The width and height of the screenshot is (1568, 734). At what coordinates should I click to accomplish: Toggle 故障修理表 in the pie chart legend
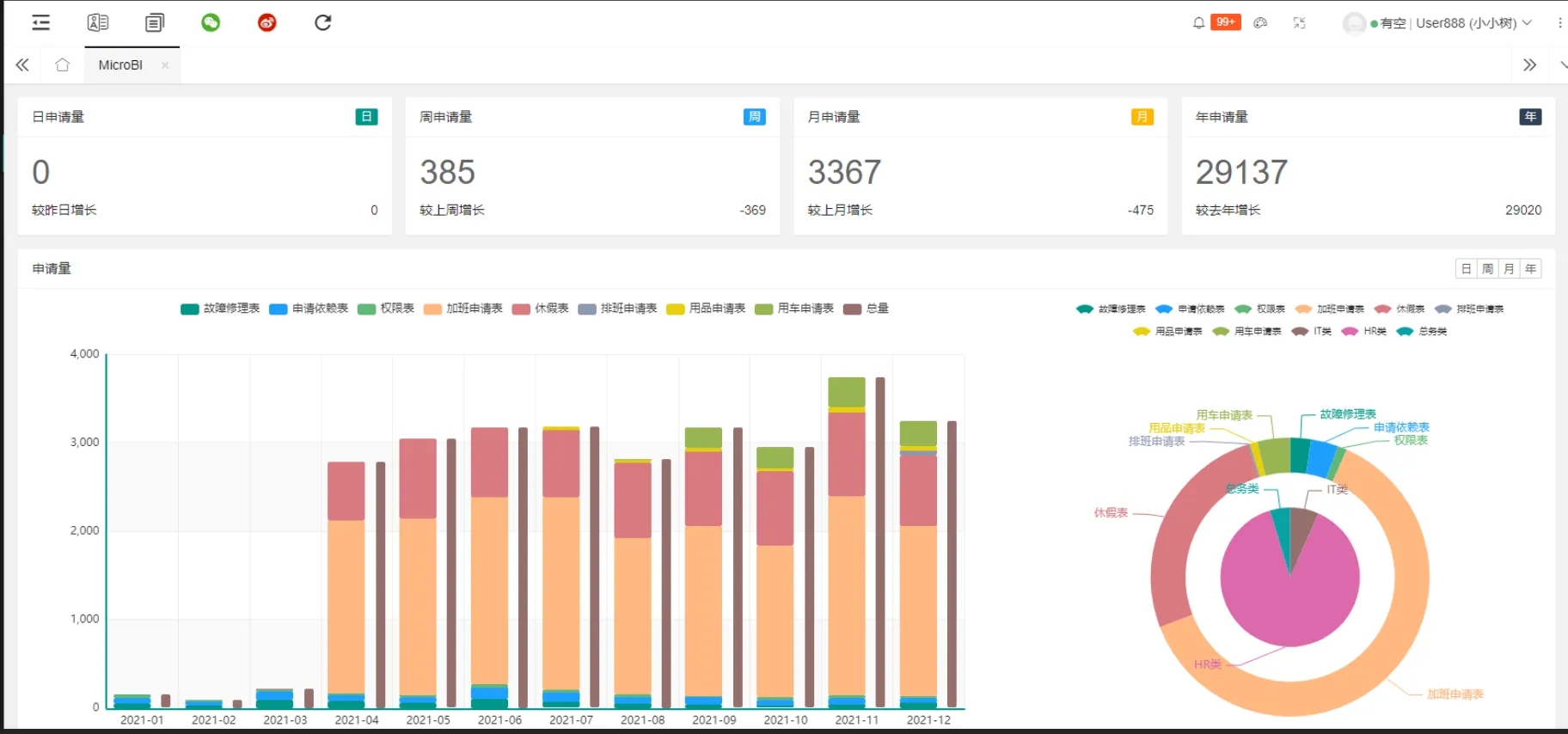pos(1111,309)
